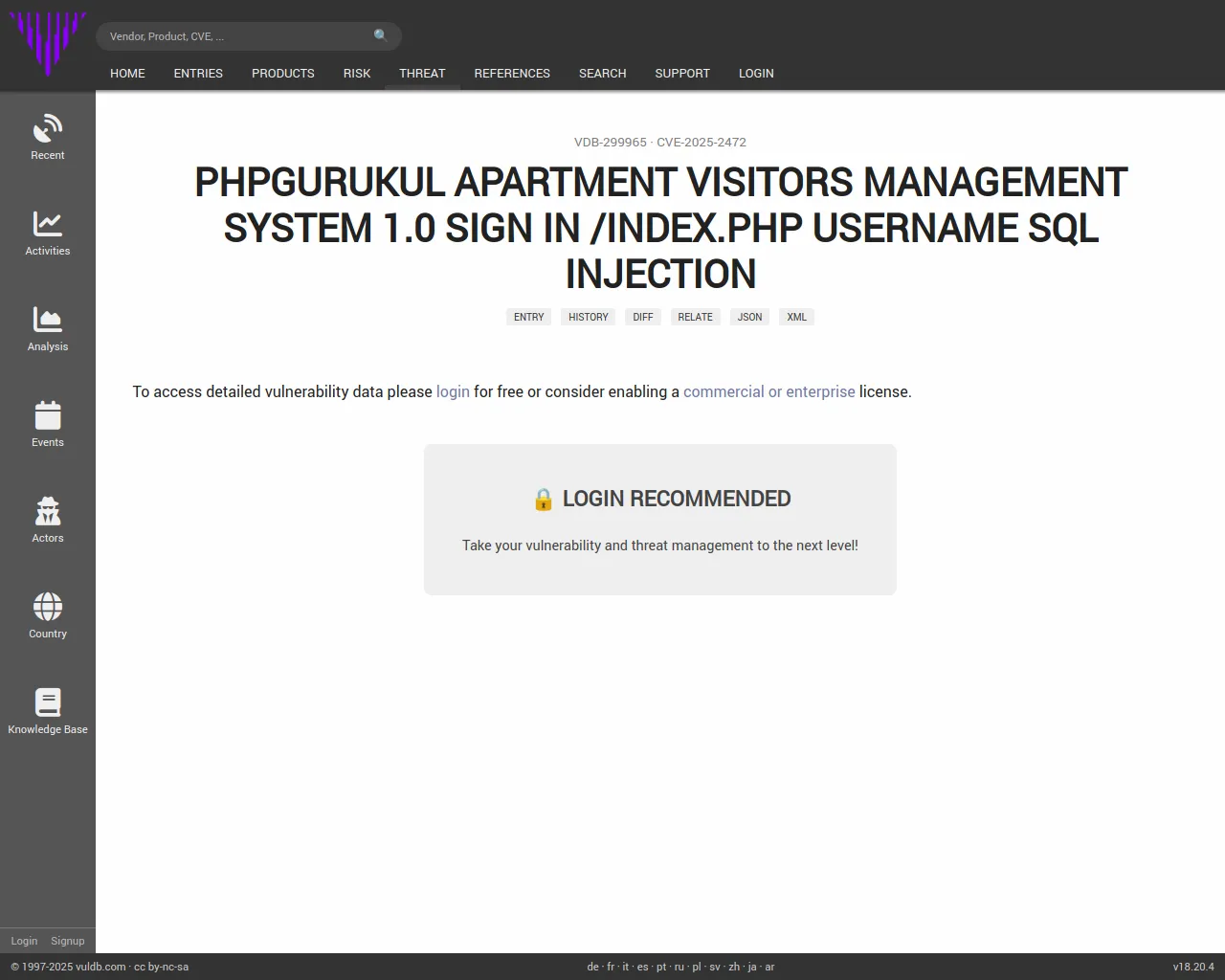Screen dimensions: 1225x980
Task: Select the RELATE view button
Action: (x=696, y=317)
